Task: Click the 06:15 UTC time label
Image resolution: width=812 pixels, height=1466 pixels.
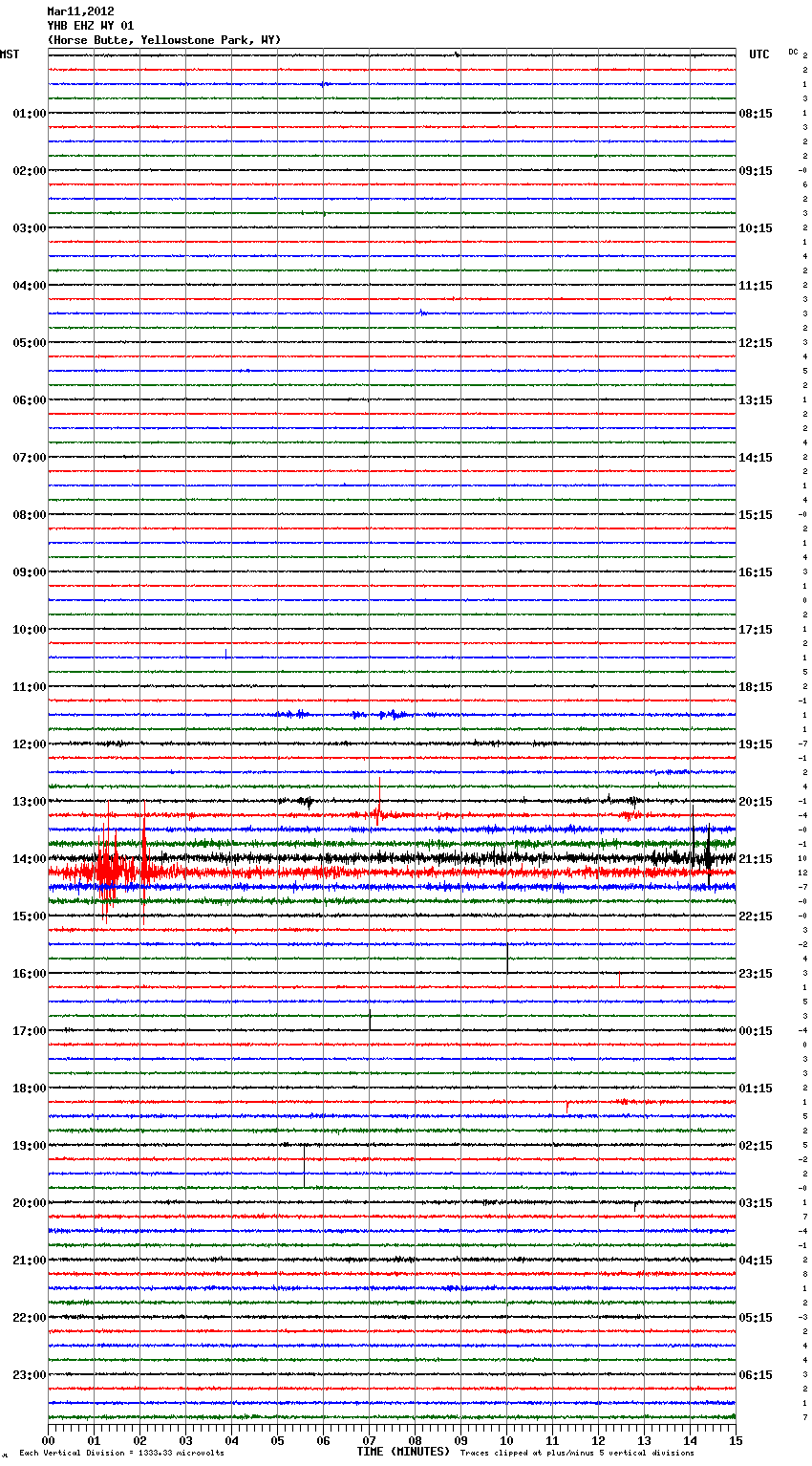Action: pyautogui.click(x=756, y=1375)
